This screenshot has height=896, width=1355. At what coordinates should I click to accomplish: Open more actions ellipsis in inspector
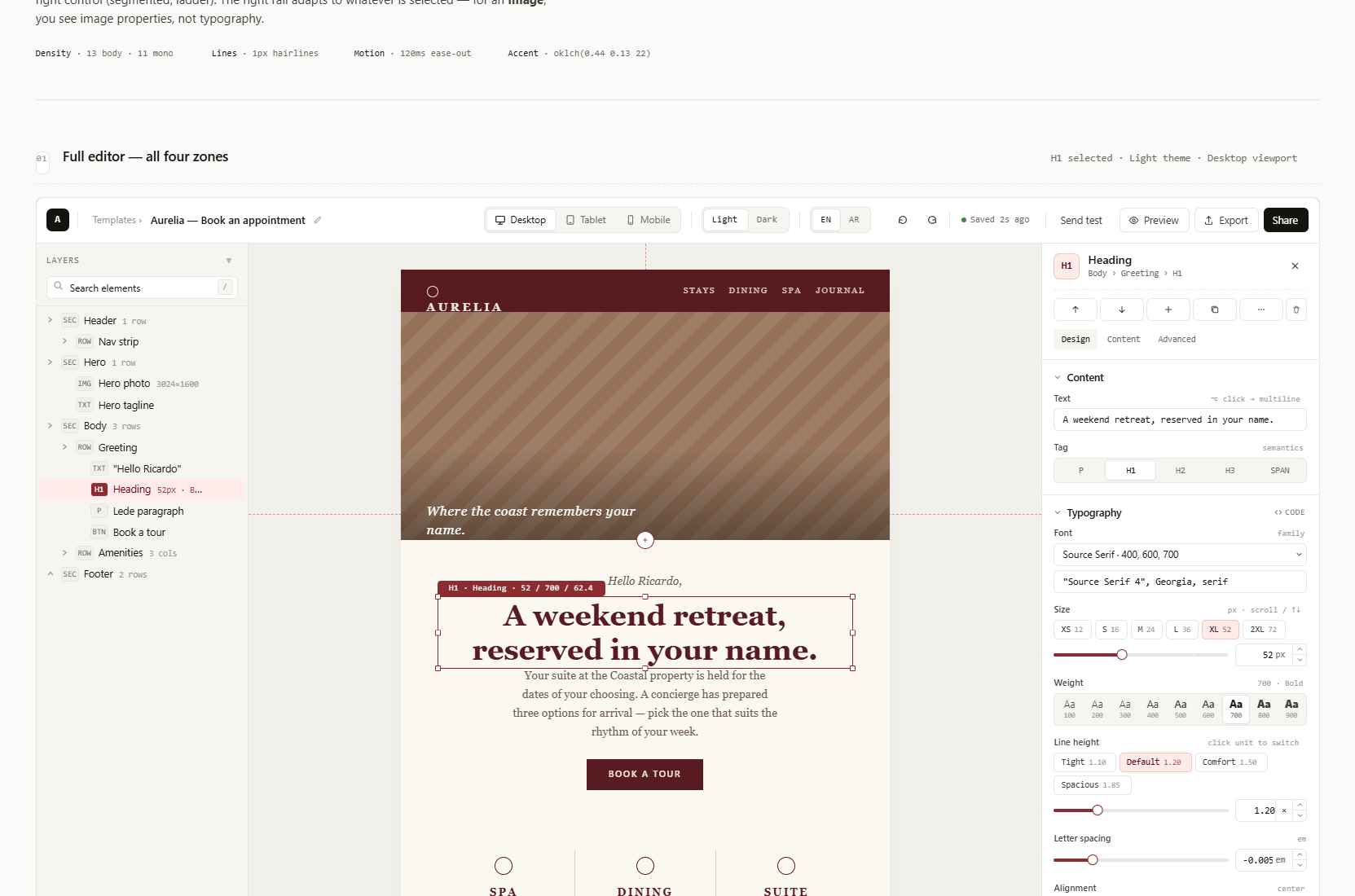pos(1260,310)
